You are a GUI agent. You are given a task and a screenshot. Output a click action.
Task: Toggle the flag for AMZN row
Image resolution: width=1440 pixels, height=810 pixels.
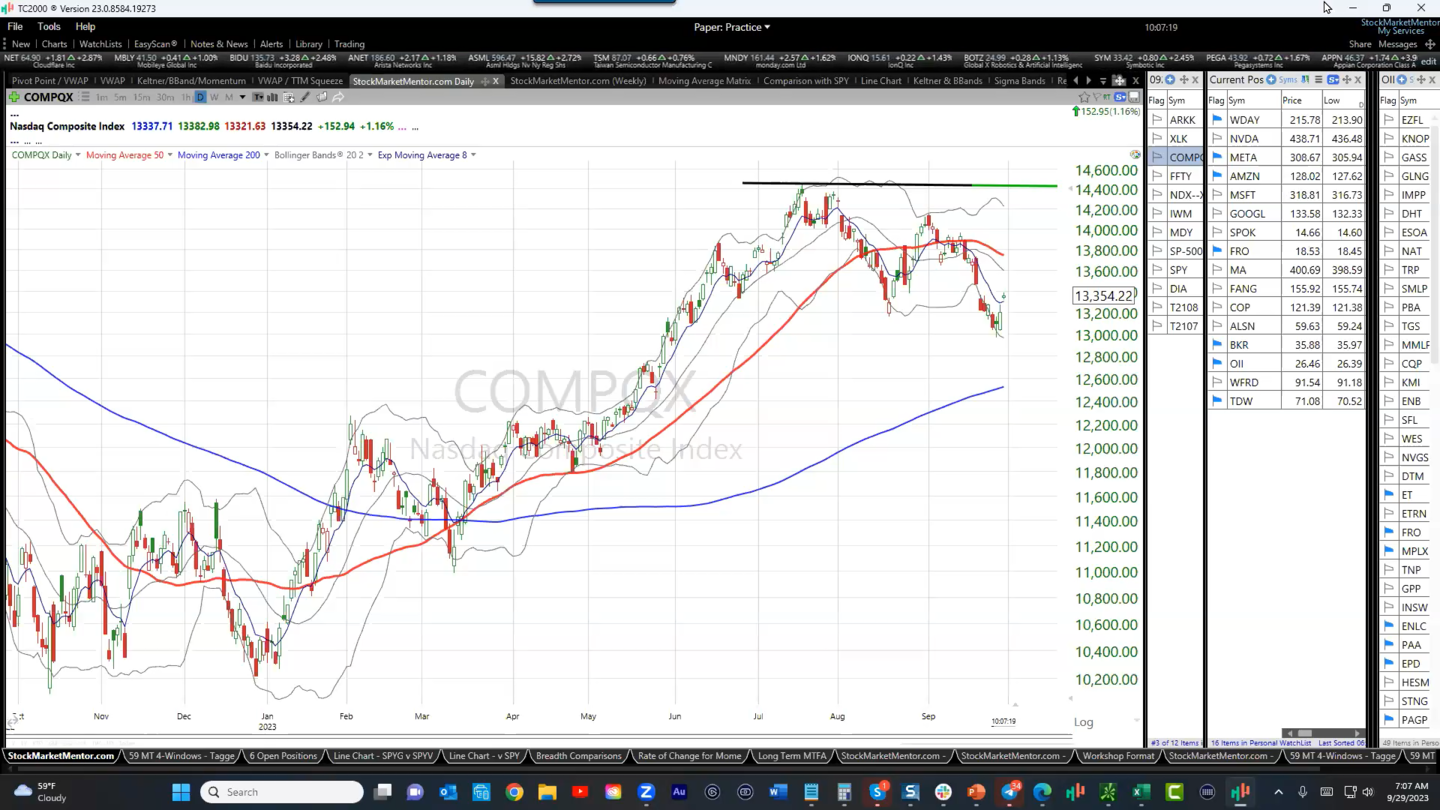click(1217, 176)
